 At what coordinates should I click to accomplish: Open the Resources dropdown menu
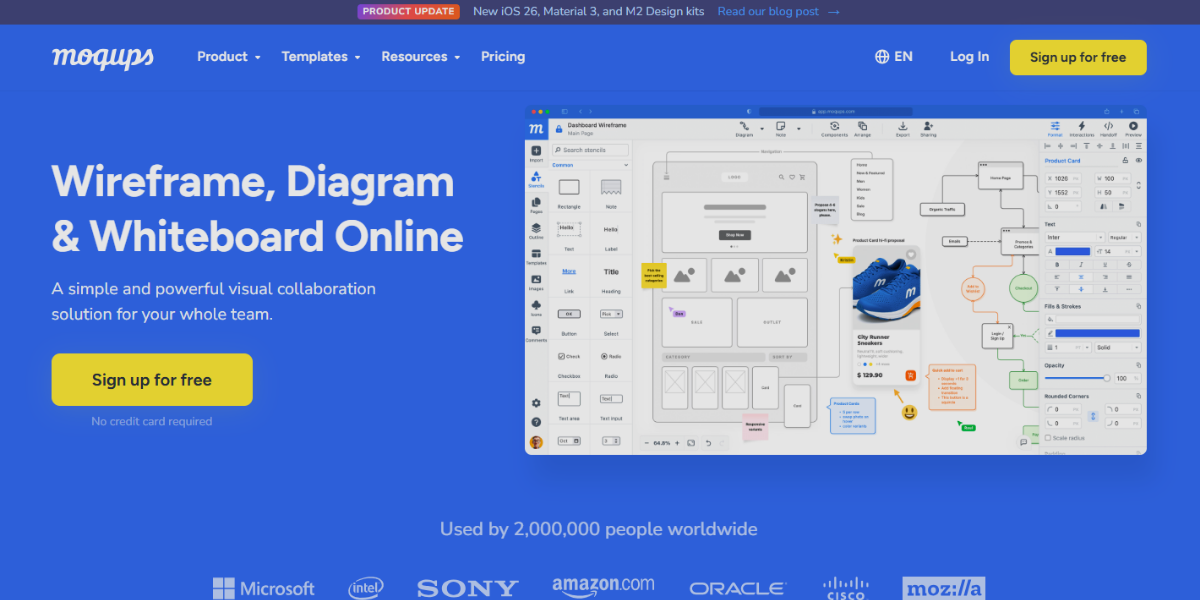tap(420, 57)
